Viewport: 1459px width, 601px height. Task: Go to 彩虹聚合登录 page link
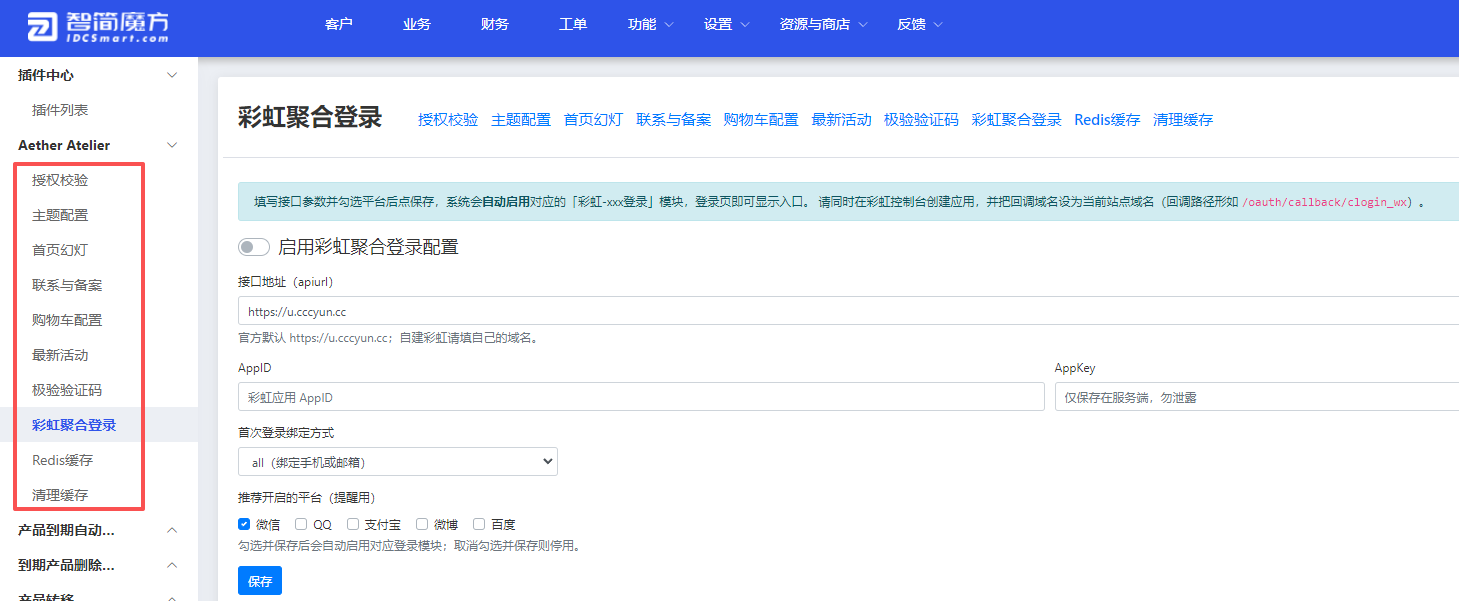coord(1016,120)
